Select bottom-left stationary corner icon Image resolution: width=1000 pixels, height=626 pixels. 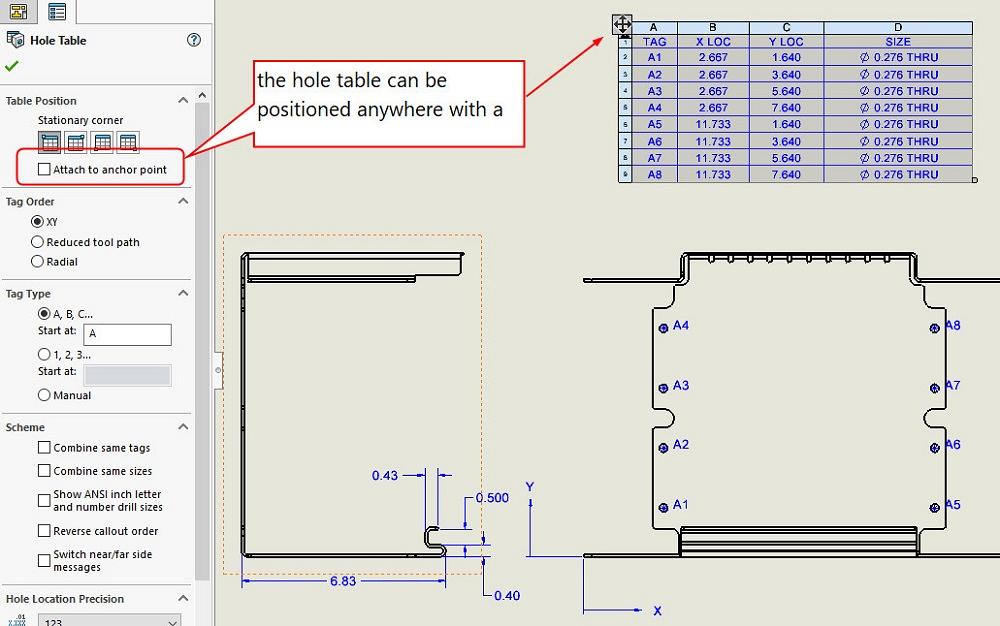pyautogui.click(x=102, y=142)
